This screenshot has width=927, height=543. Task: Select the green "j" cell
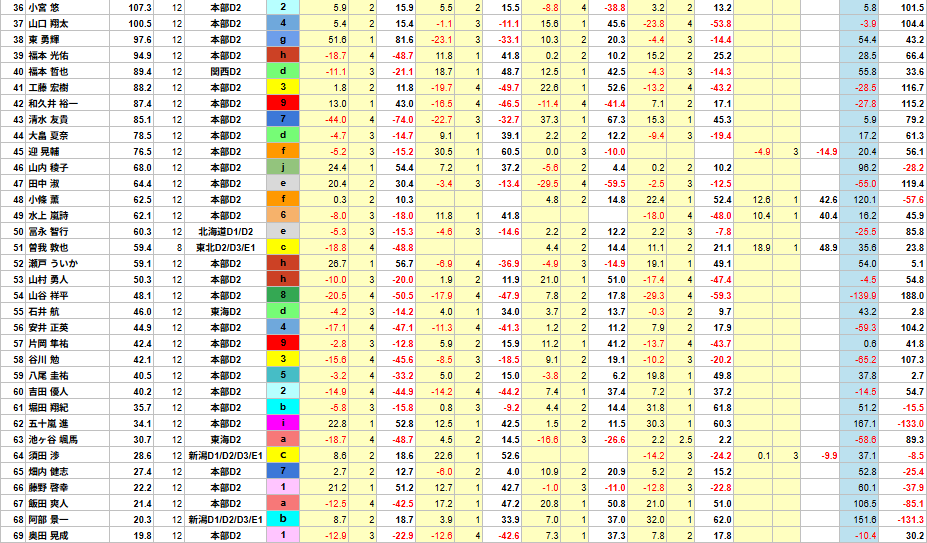tap(283, 168)
